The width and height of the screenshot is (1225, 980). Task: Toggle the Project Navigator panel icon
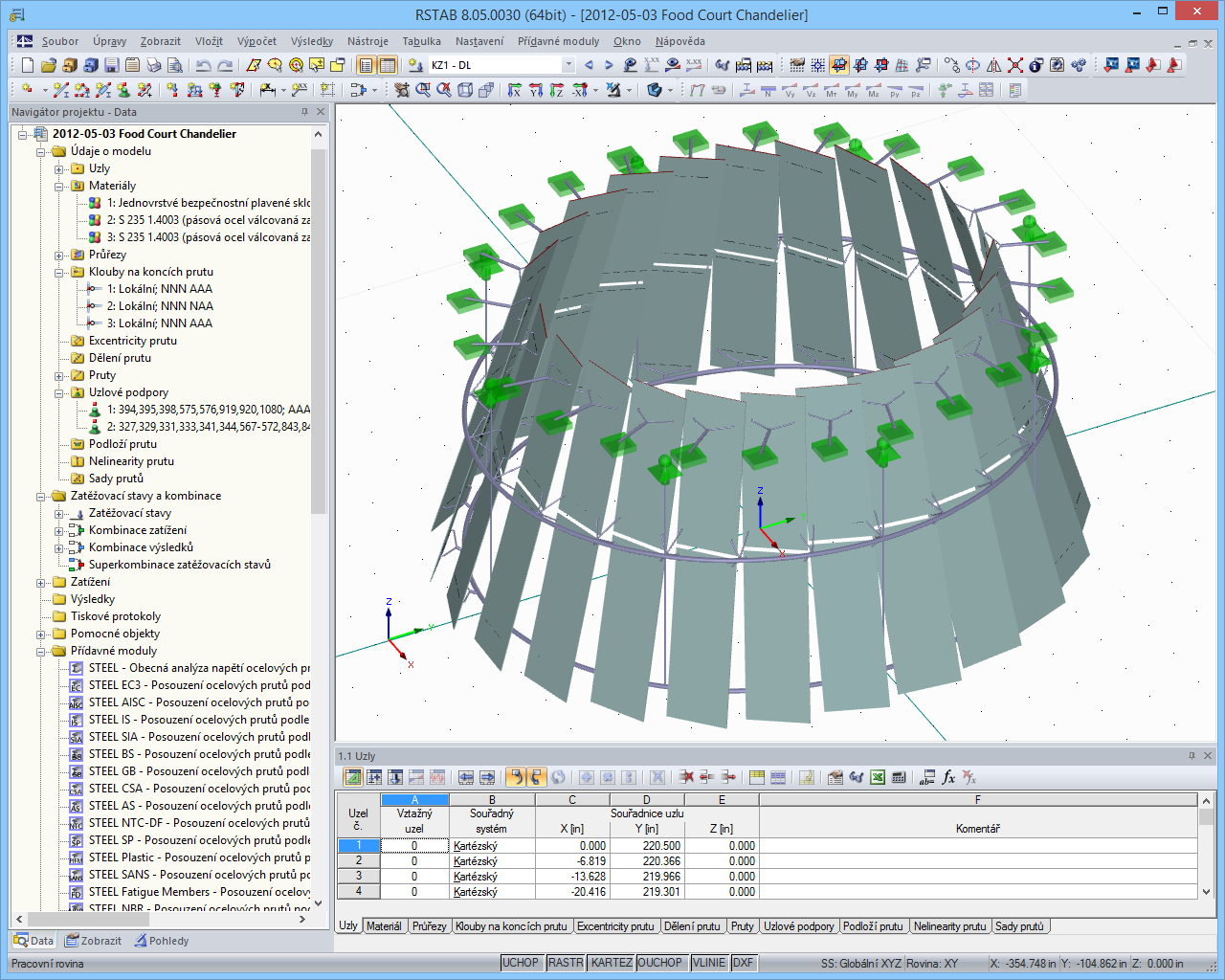pos(366,65)
